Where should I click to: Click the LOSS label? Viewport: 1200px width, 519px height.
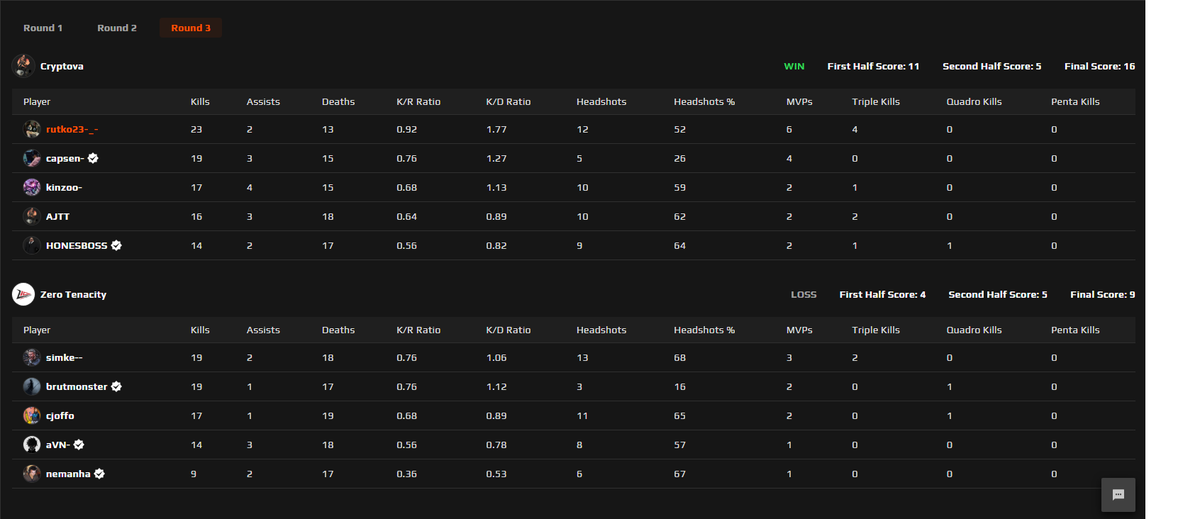[804, 294]
